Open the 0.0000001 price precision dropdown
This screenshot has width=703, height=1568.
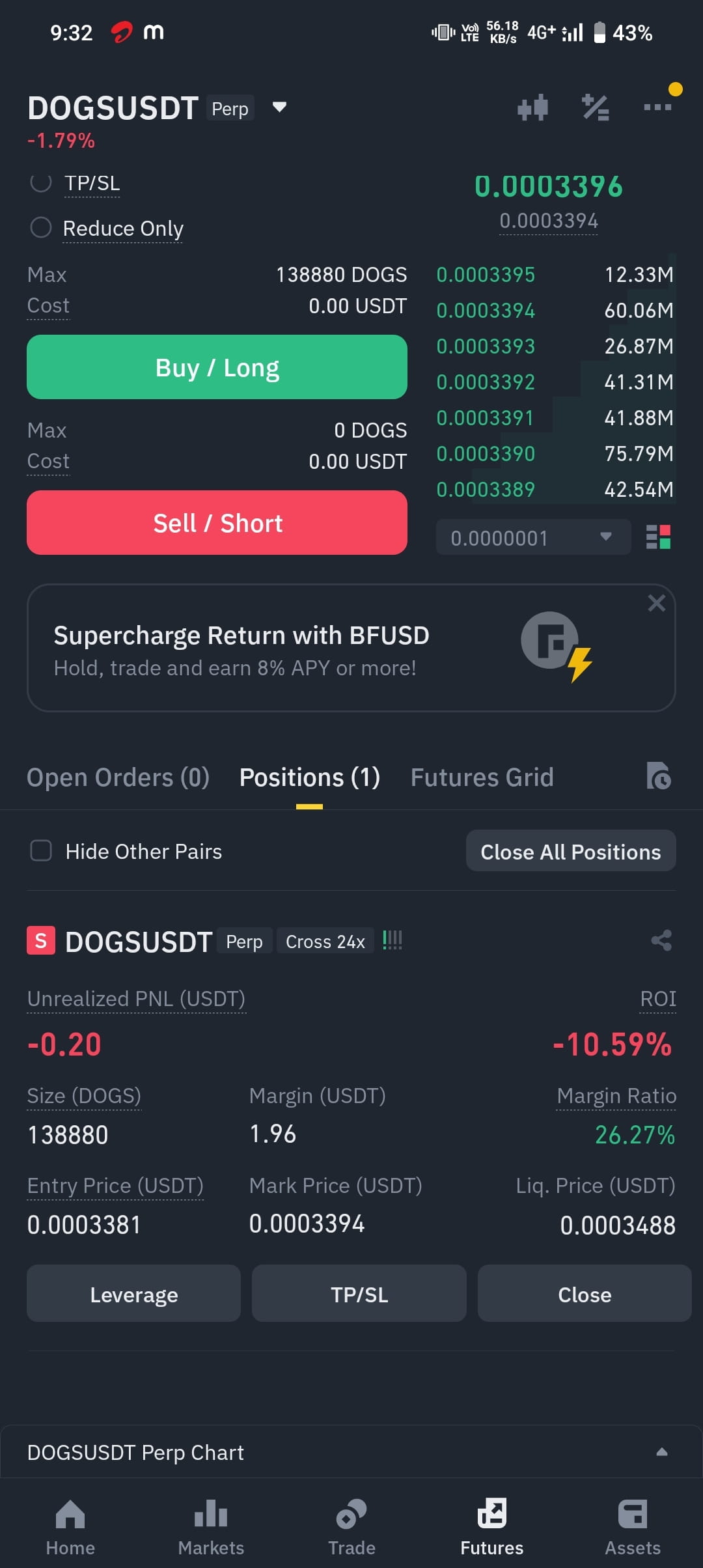point(533,537)
